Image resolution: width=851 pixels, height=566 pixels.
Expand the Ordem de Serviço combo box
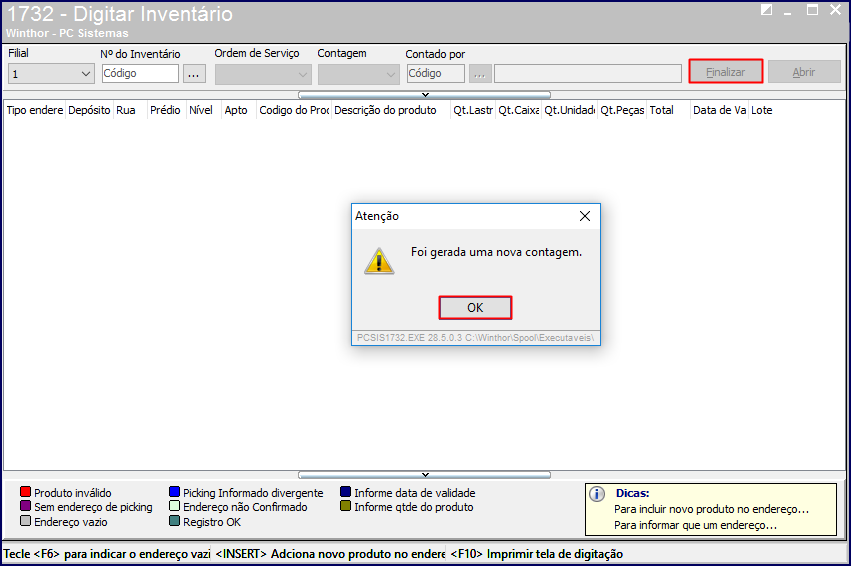(263, 74)
